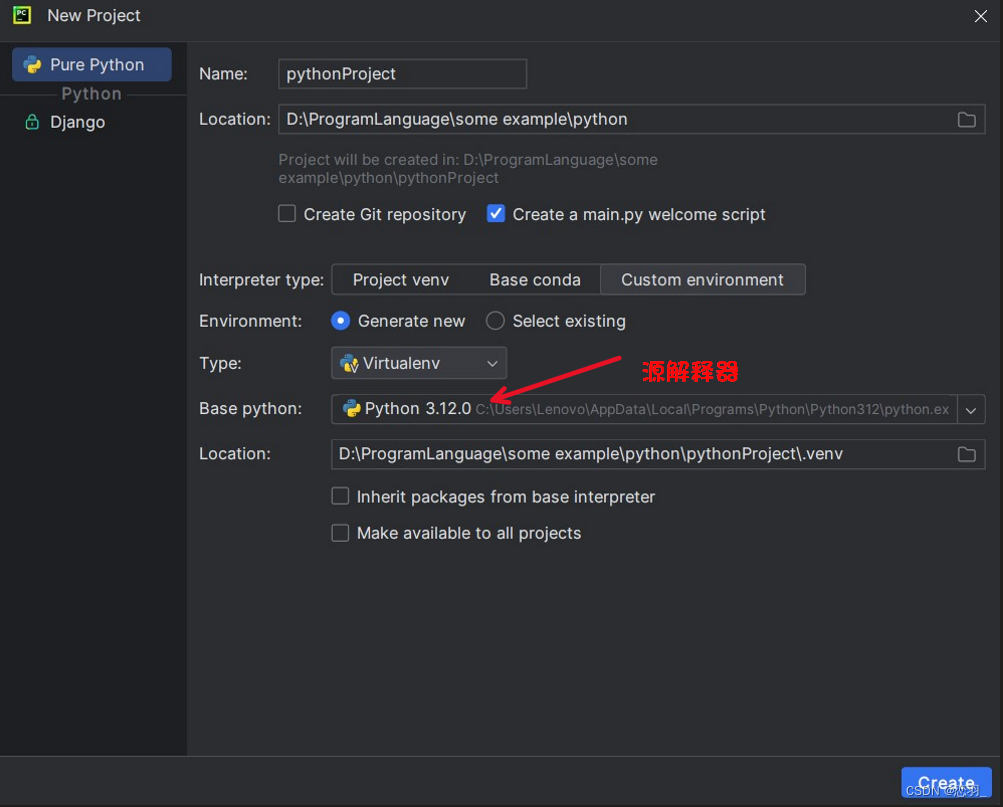This screenshot has height=807, width=1003.
Task: Click the project Location path field
Action: [x=631, y=120]
